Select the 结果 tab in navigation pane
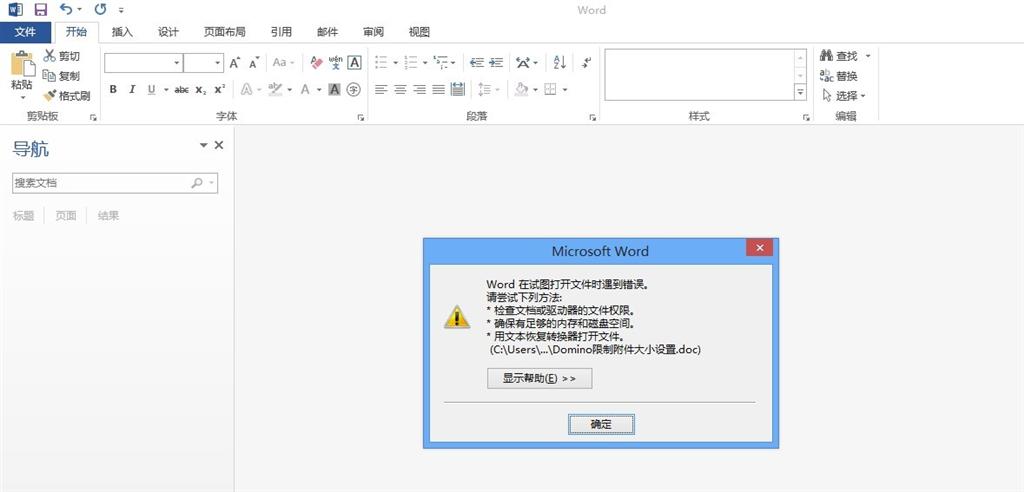 click(x=108, y=216)
